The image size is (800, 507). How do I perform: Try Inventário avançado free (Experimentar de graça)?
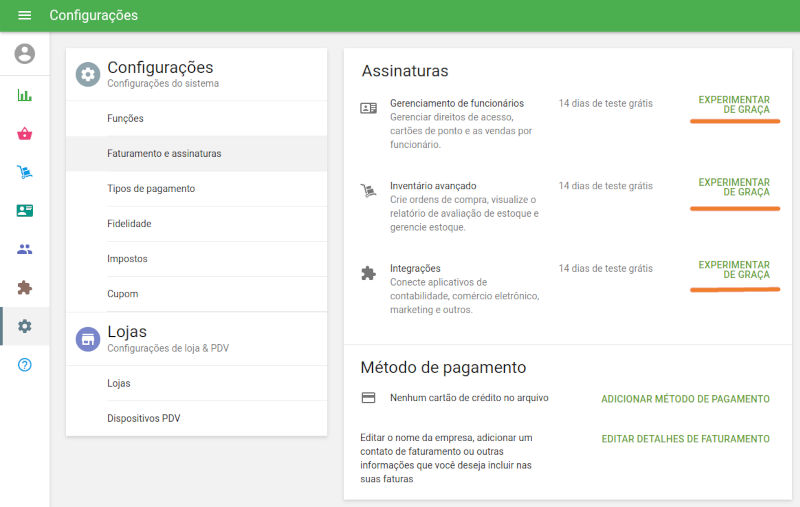[734, 187]
